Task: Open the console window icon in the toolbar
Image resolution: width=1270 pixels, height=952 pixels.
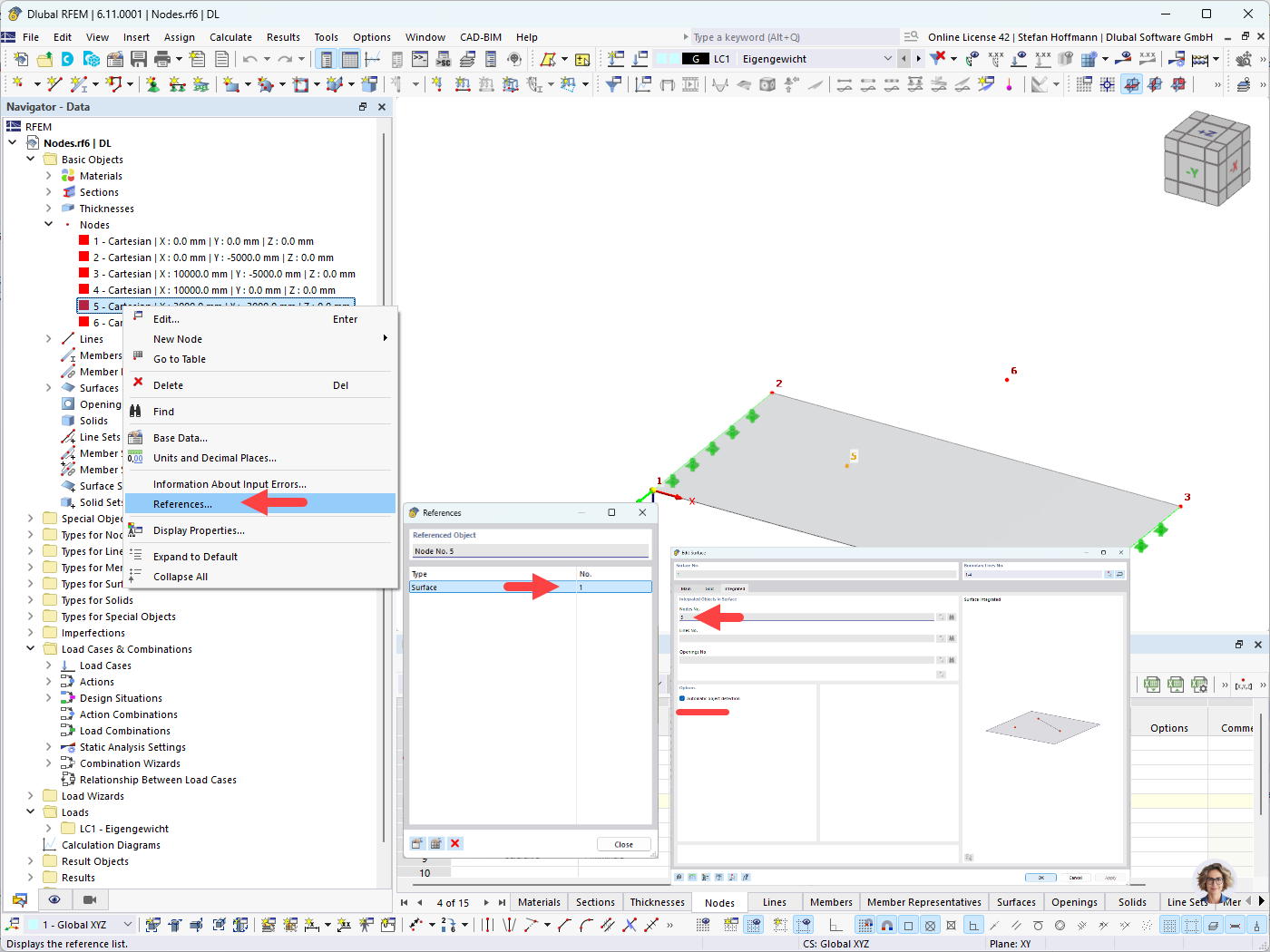Action: pos(420,59)
